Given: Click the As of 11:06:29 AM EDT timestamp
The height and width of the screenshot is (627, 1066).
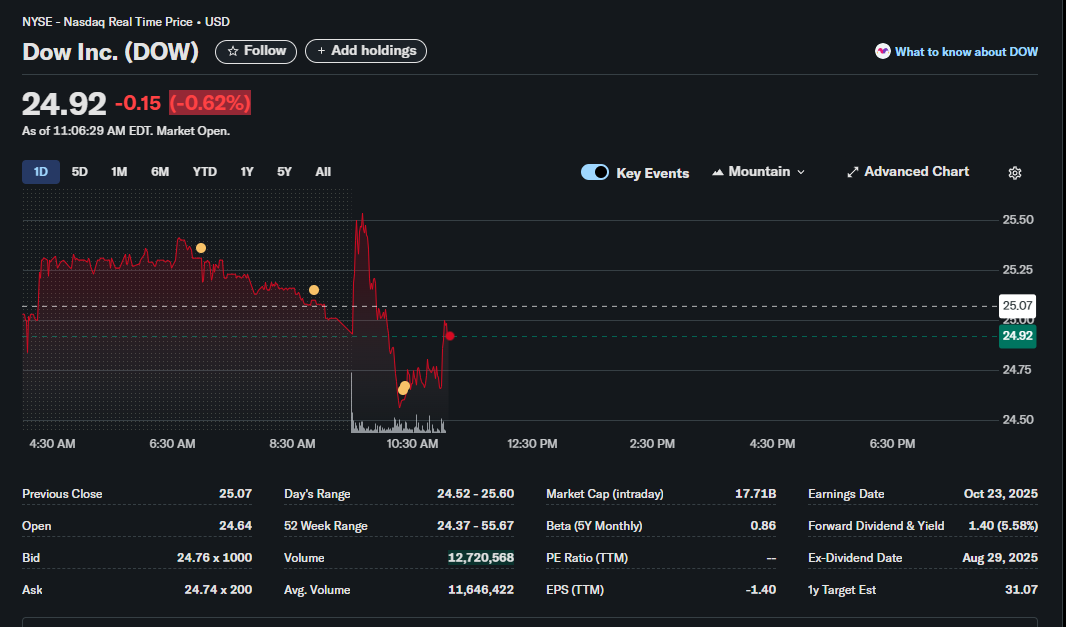Looking at the screenshot, I should [x=126, y=131].
